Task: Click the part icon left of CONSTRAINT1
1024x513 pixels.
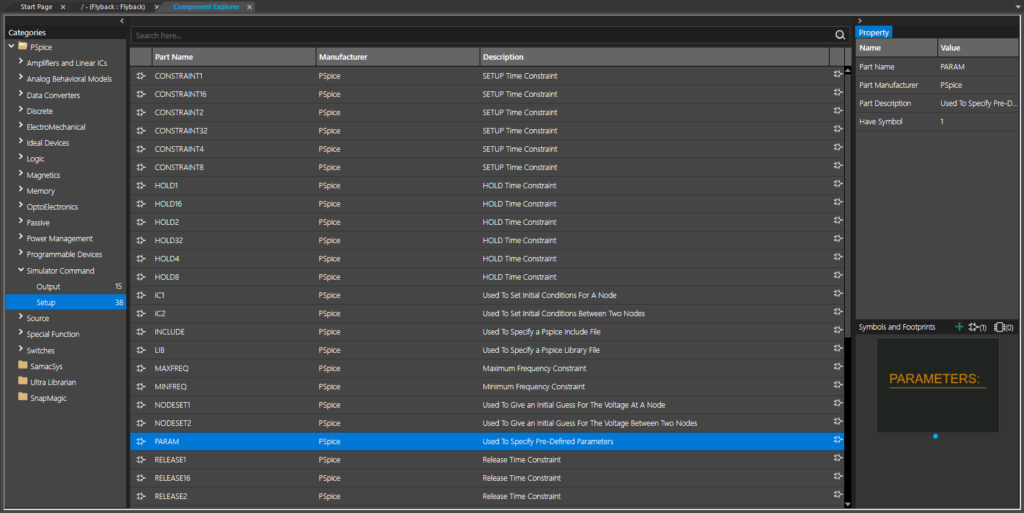Action: click(141, 76)
